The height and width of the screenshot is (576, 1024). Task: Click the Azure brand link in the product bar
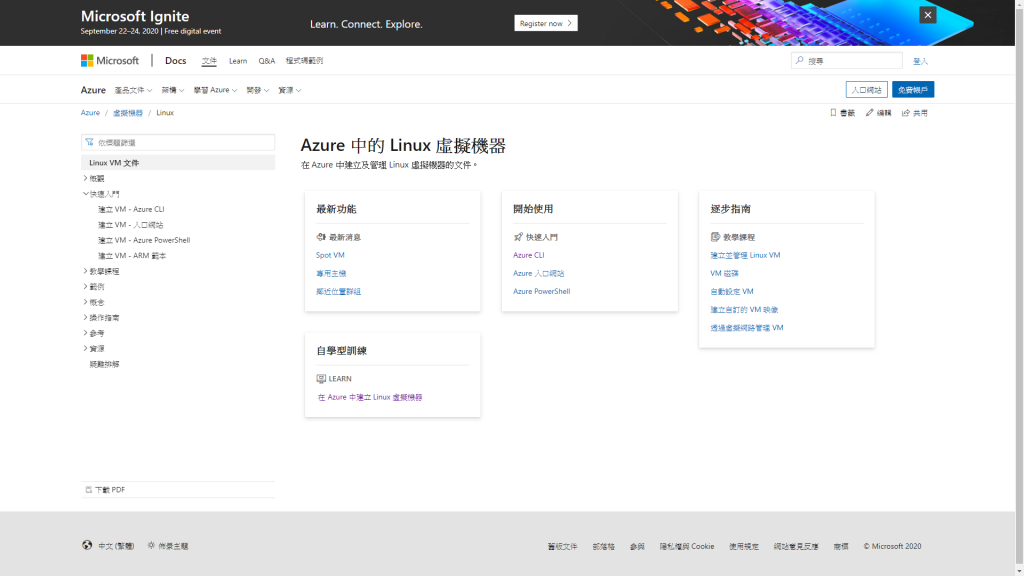click(93, 90)
